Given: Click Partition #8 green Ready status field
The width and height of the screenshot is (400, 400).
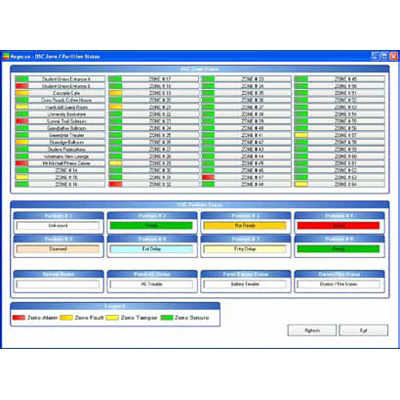Looking at the screenshot, I should click(338, 249).
